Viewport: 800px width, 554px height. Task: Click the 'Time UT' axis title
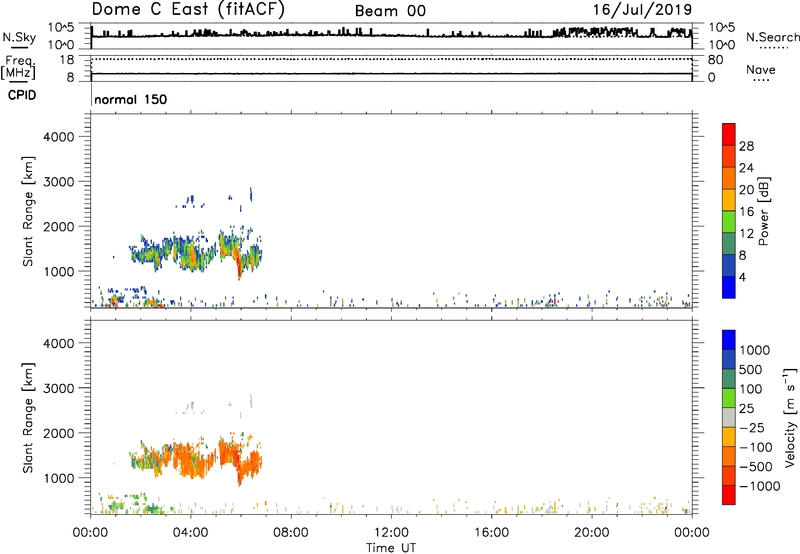click(x=391, y=548)
